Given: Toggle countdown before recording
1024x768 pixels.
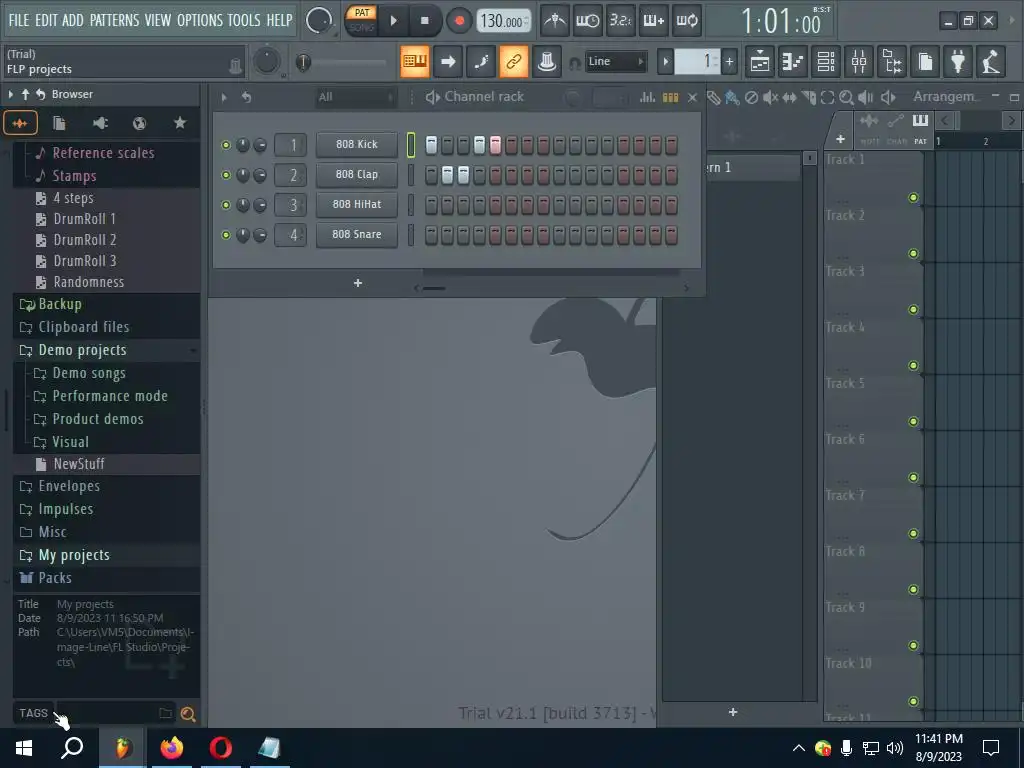Looking at the screenshot, I should click(x=620, y=21).
